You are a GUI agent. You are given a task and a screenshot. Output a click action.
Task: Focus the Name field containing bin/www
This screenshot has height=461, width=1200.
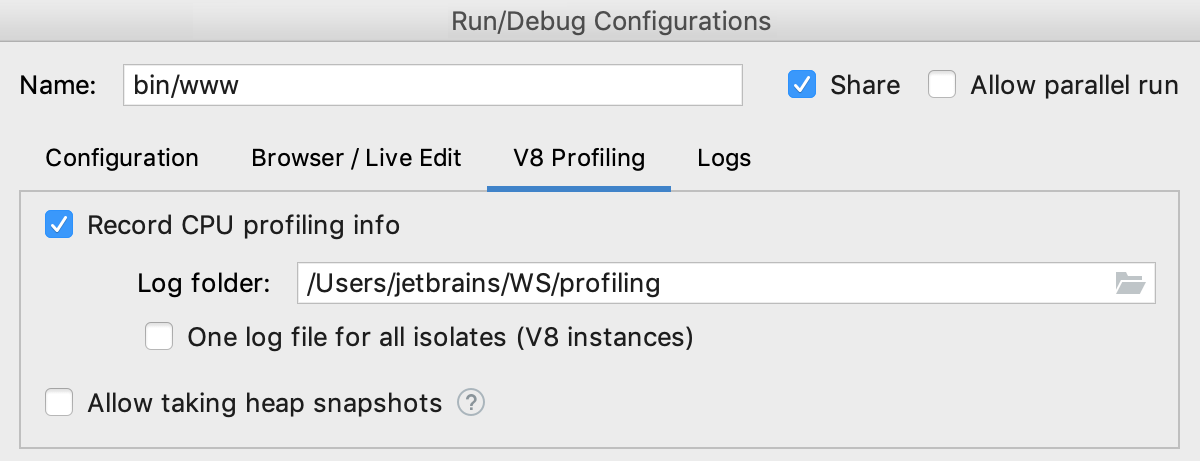432,86
